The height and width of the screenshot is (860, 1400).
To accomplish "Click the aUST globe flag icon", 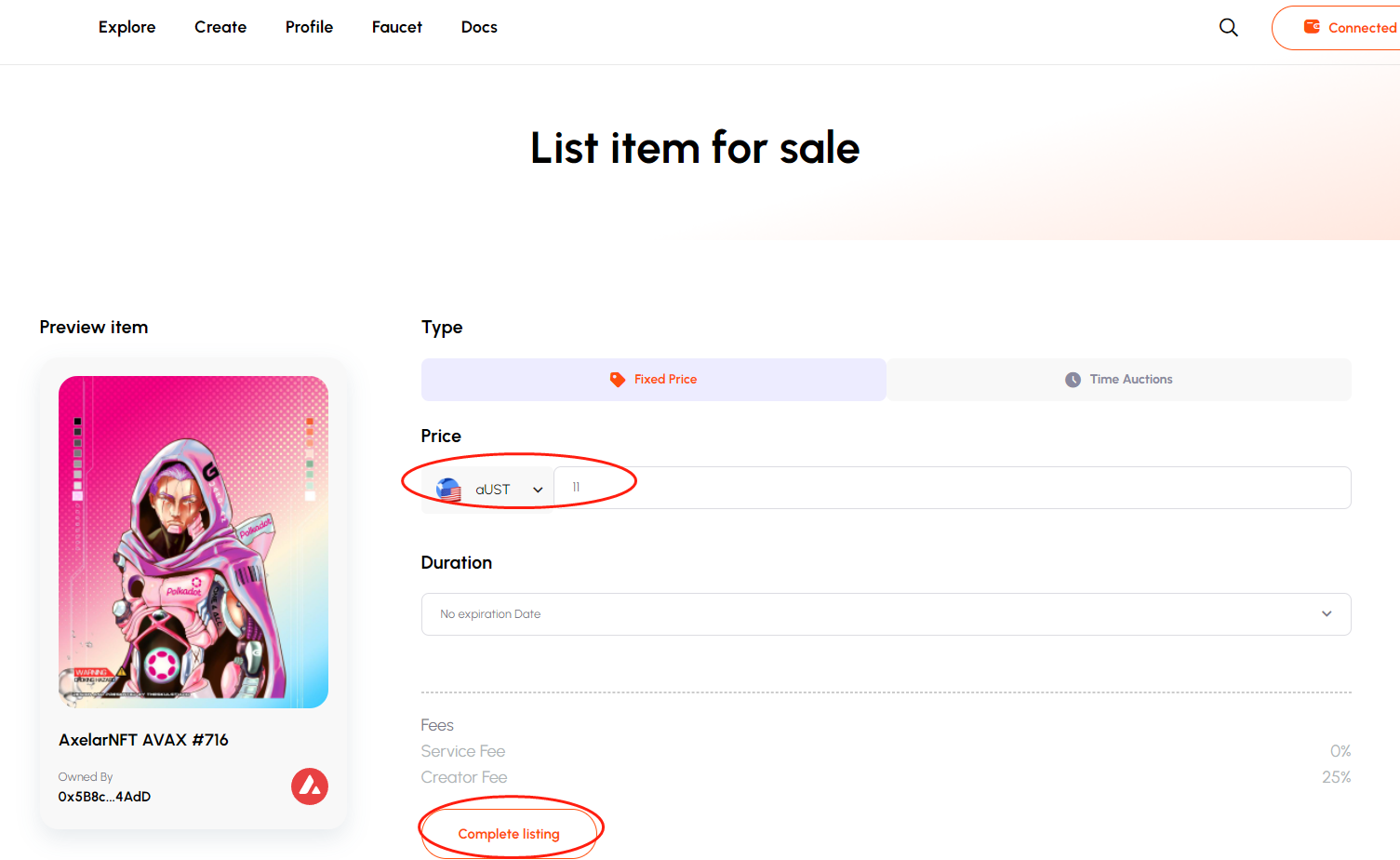I will pos(449,490).
